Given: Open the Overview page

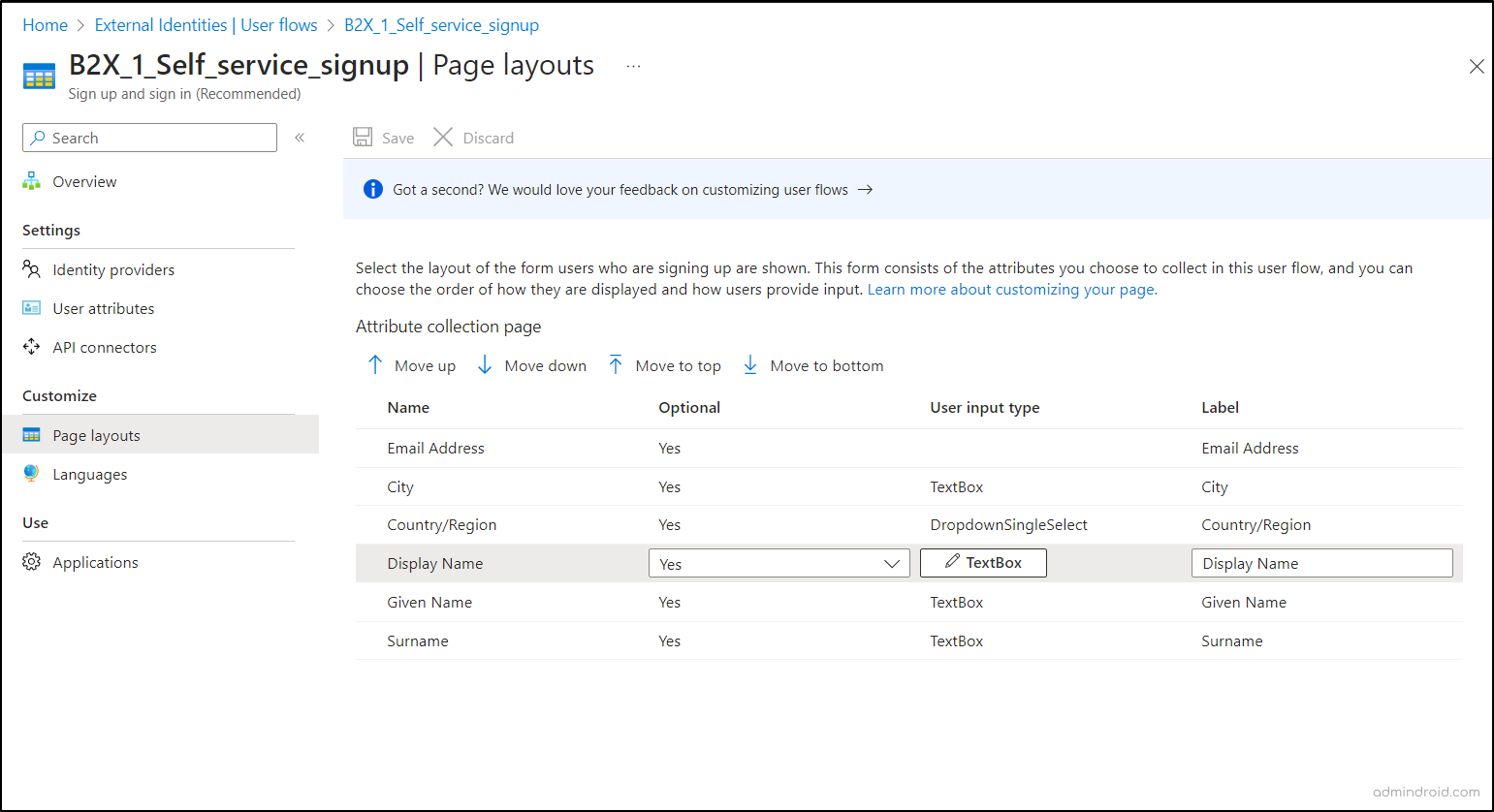Looking at the screenshot, I should coord(84,181).
